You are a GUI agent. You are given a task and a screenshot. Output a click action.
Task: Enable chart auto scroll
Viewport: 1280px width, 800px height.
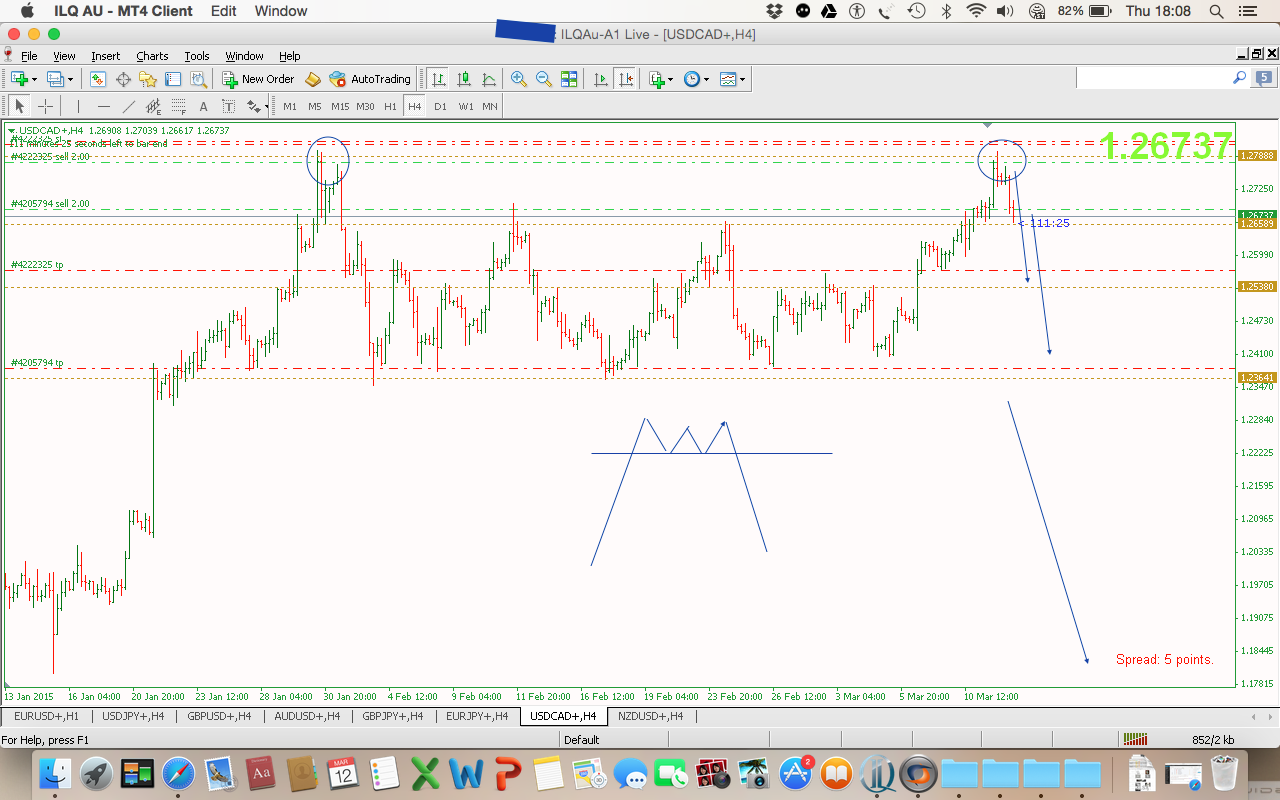pos(599,78)
